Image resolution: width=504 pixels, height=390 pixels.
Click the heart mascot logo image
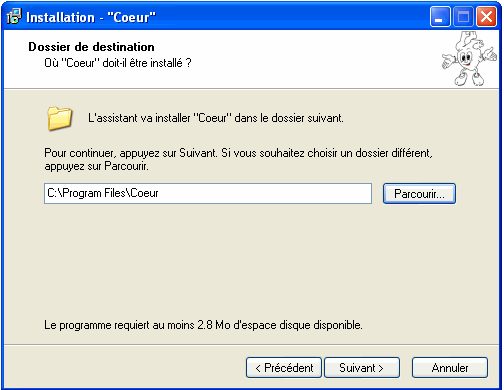(469, 59)
